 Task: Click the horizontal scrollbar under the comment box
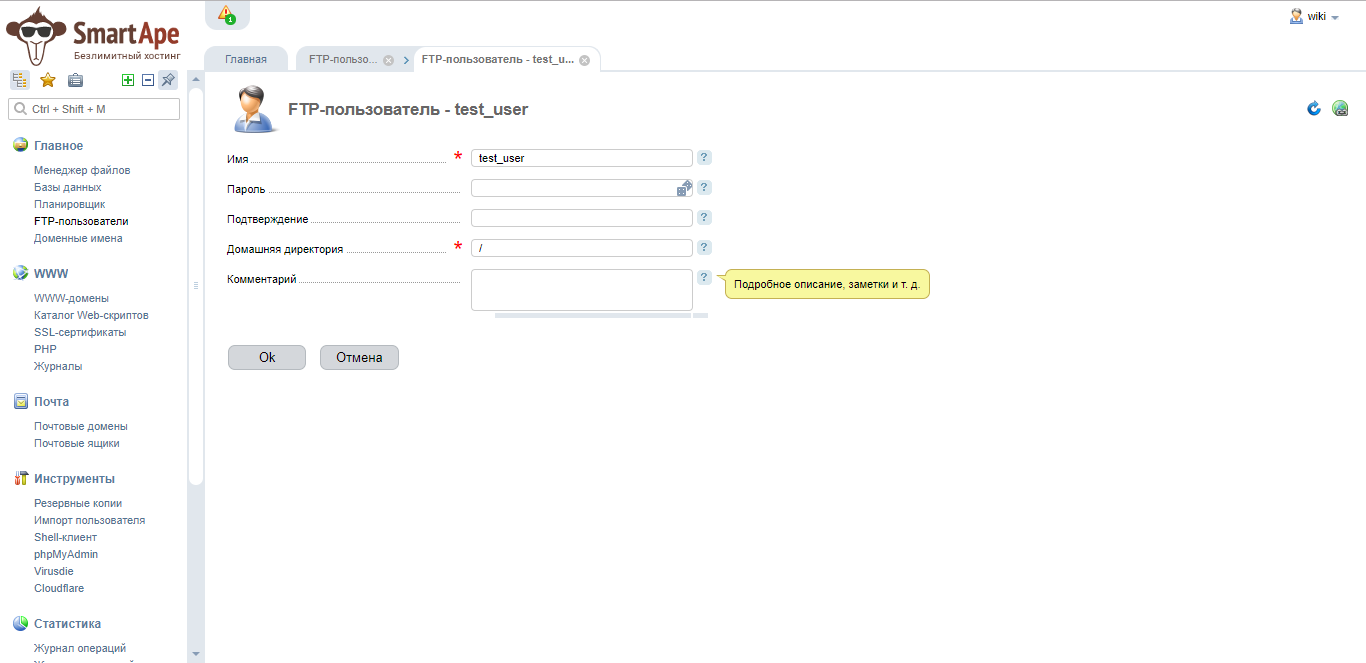(x=592, y=315)
